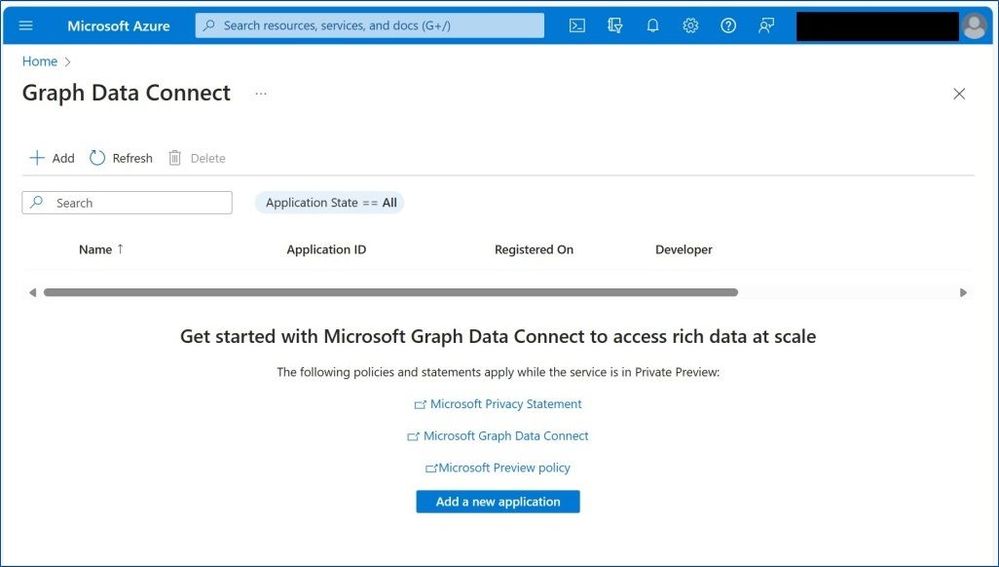The width and height of the screenshot is (999, 567).
Task: Open the Directories and subscriptions filter icon
Action: (615, 26)
